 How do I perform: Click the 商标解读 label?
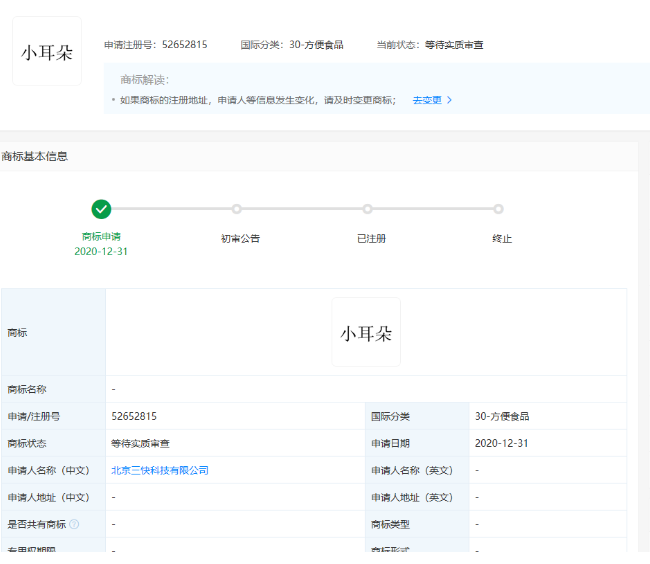coord(145,80)
